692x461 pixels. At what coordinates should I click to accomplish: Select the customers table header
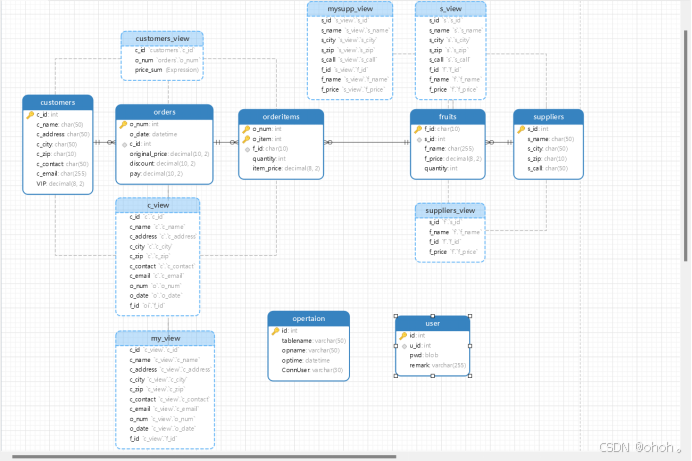pyautogui.click(x=58, y=102)
